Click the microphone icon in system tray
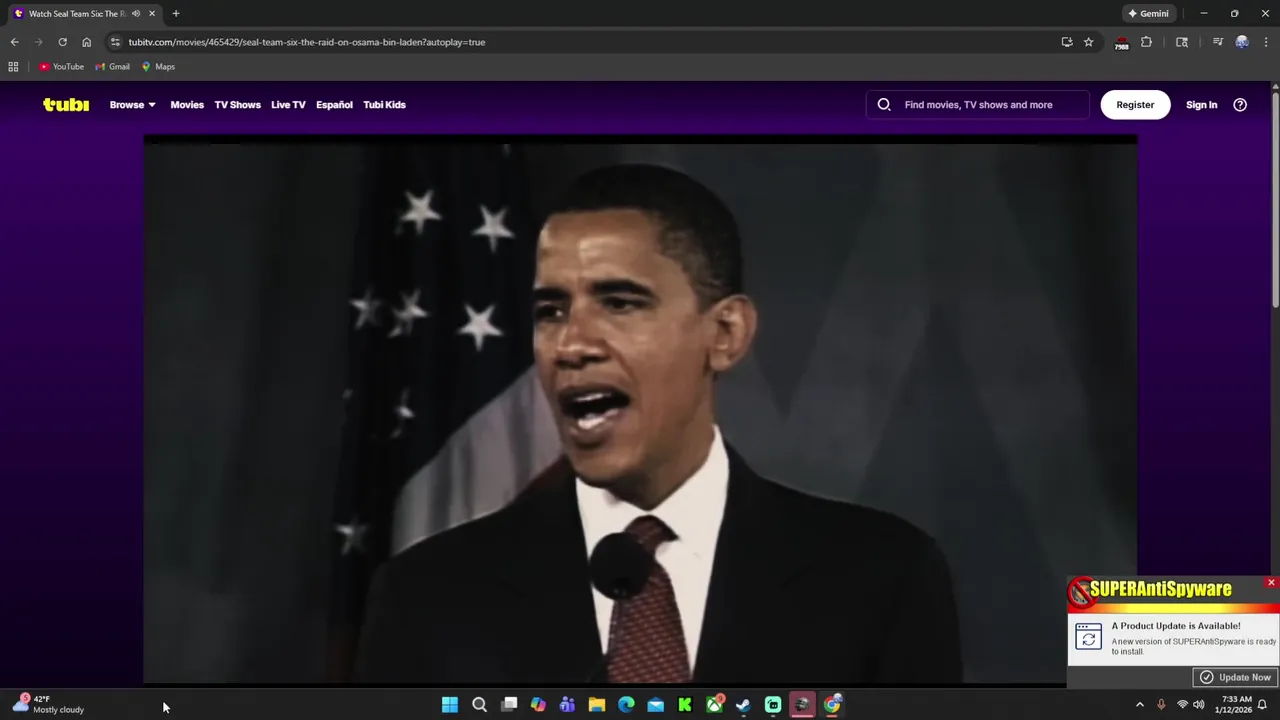The width and height of the screenshot is (1280, 720). 1161,705
